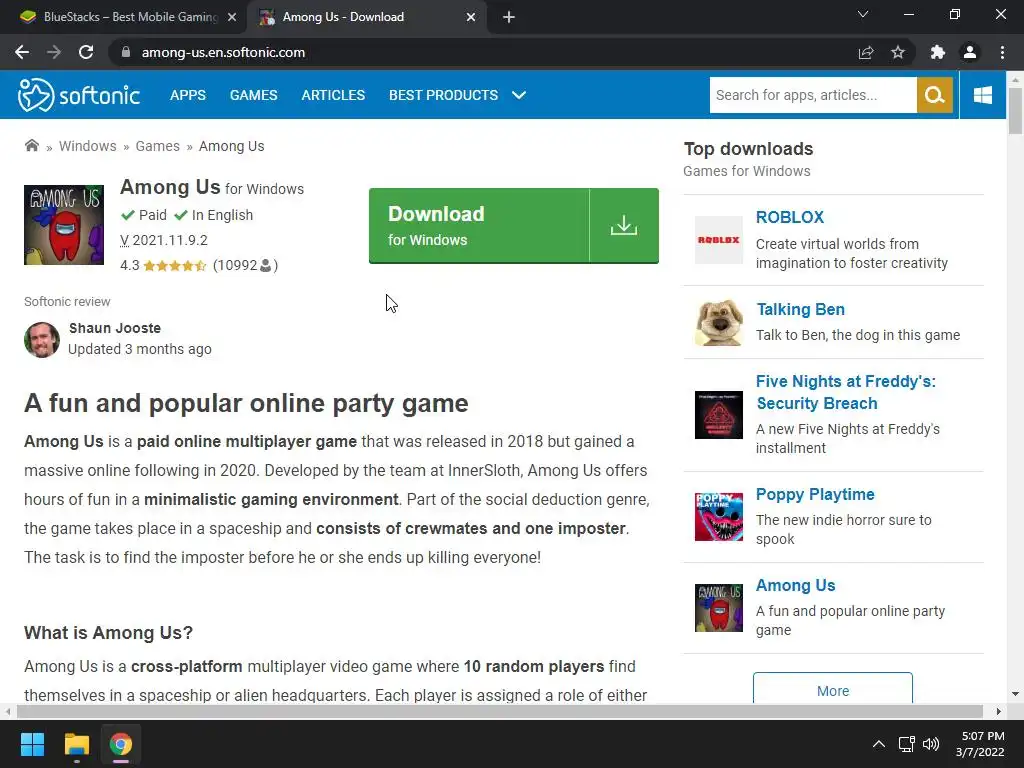Image resolution: width=1024 pixels, height=768 pixels.
Task: Click the Among Us breadcrumb text
Action: tap(232, 146)
